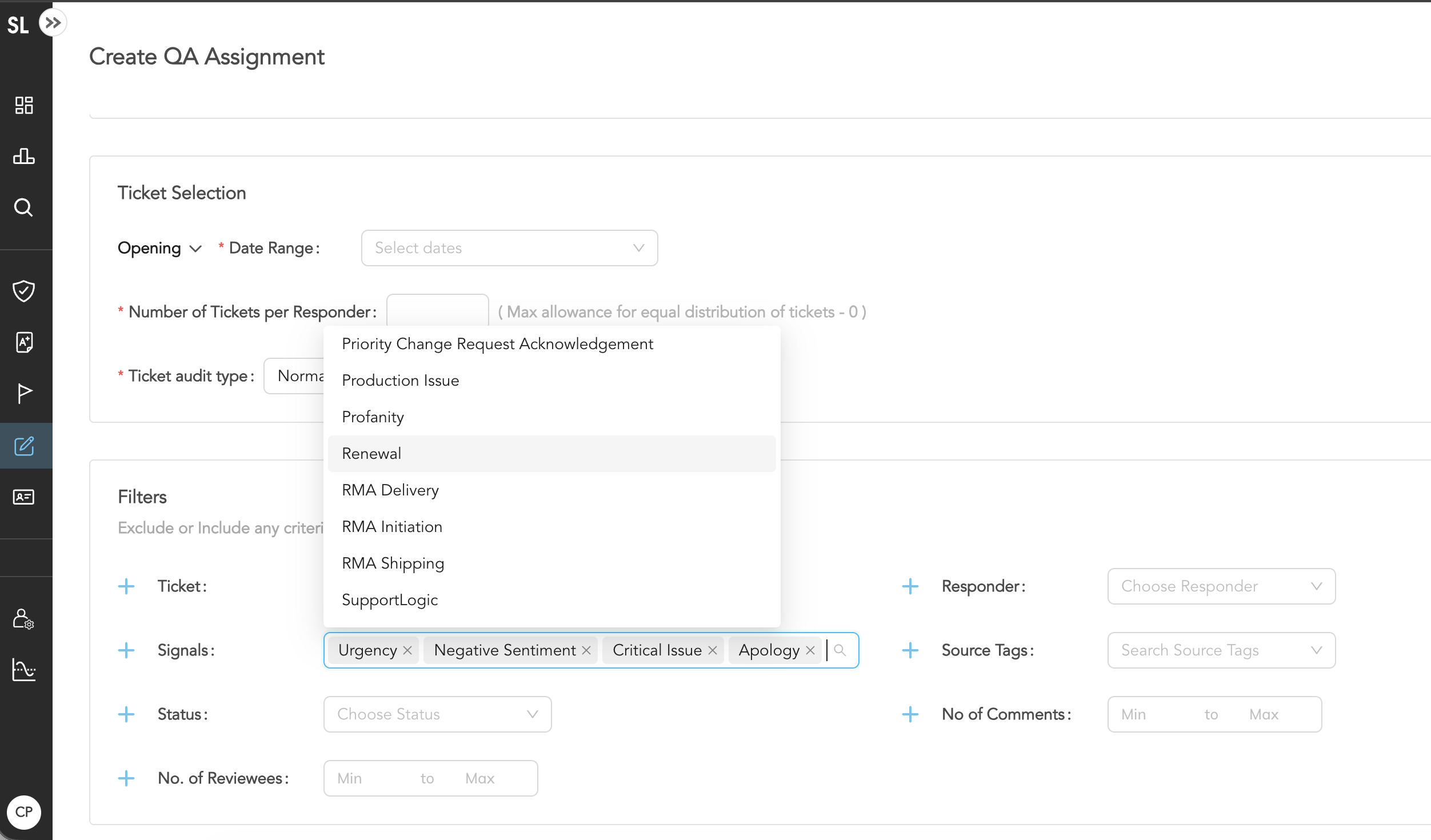Open the leaderboard podium icon in sidebar
The width and height of the screenshot is (1431, 840).
(x=24, y=156)
